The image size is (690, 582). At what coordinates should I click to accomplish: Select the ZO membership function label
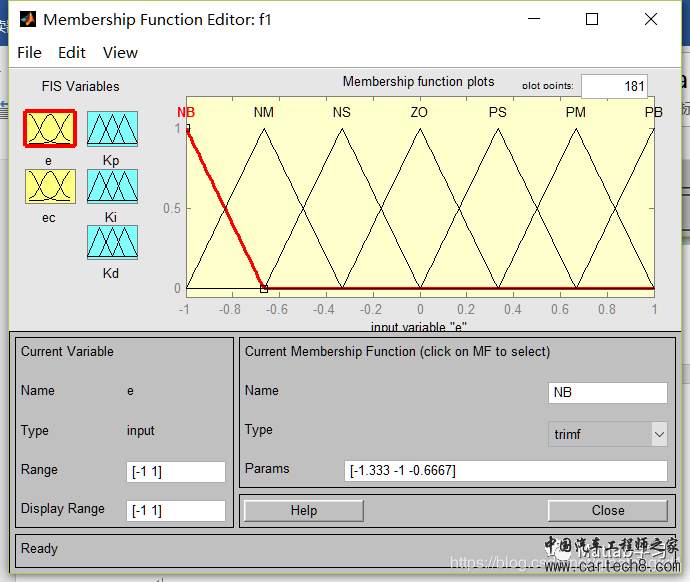tap(419, 112)
